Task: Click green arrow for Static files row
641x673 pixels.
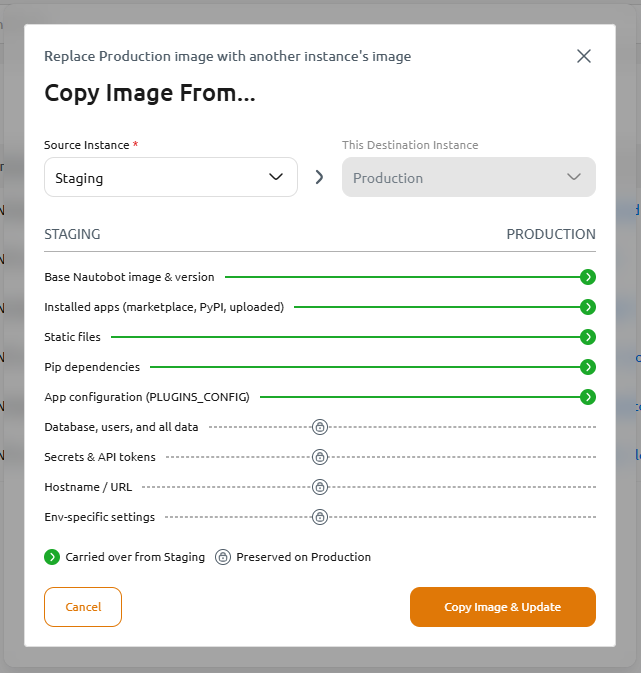Action: click(588, 337)
